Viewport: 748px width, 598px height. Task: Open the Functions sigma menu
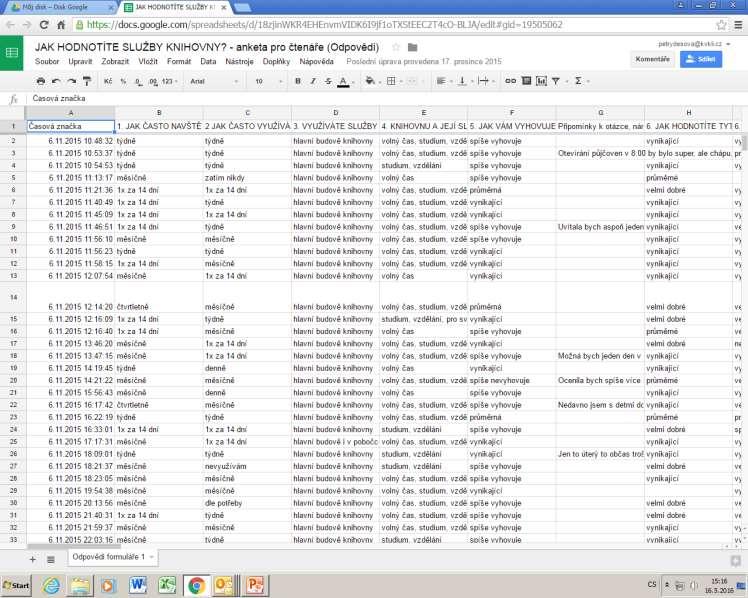click(581, 82)
